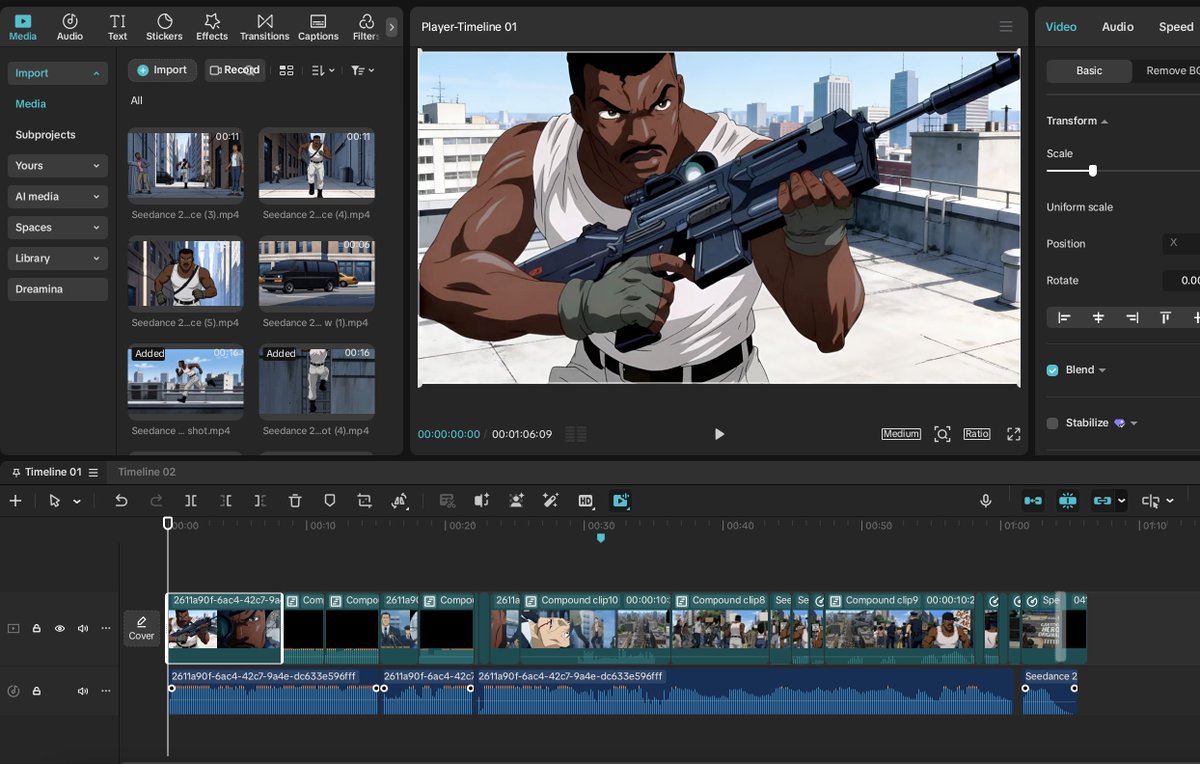Open the player panel hamburger menu

tap(1006, 27)
